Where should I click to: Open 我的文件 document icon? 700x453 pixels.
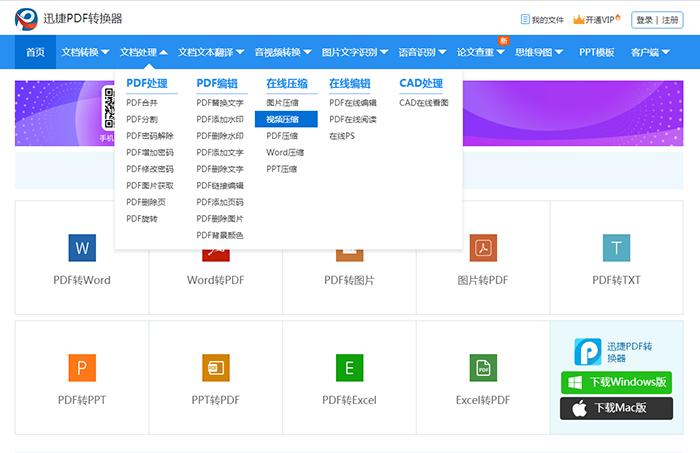point(525,19)
